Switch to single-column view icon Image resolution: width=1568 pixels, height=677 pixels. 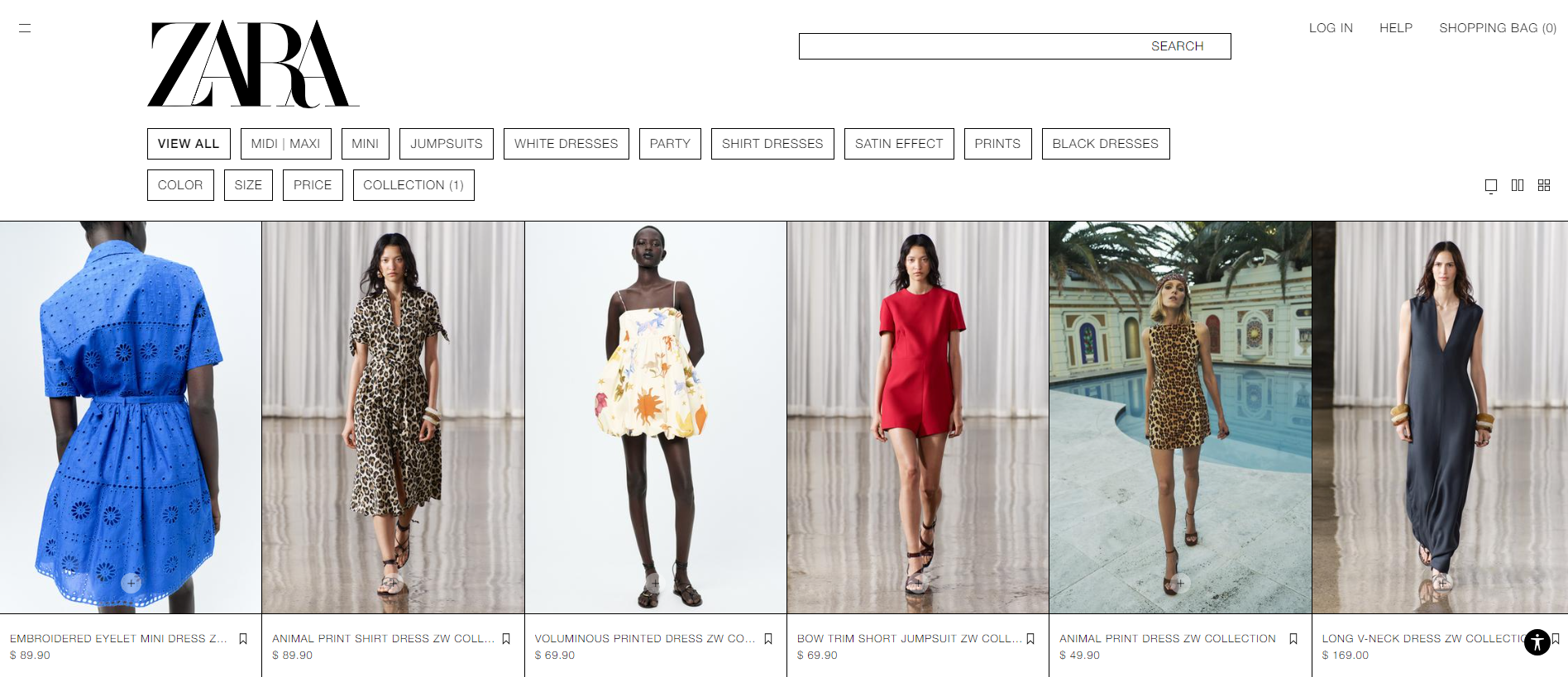pos(1491,185)
